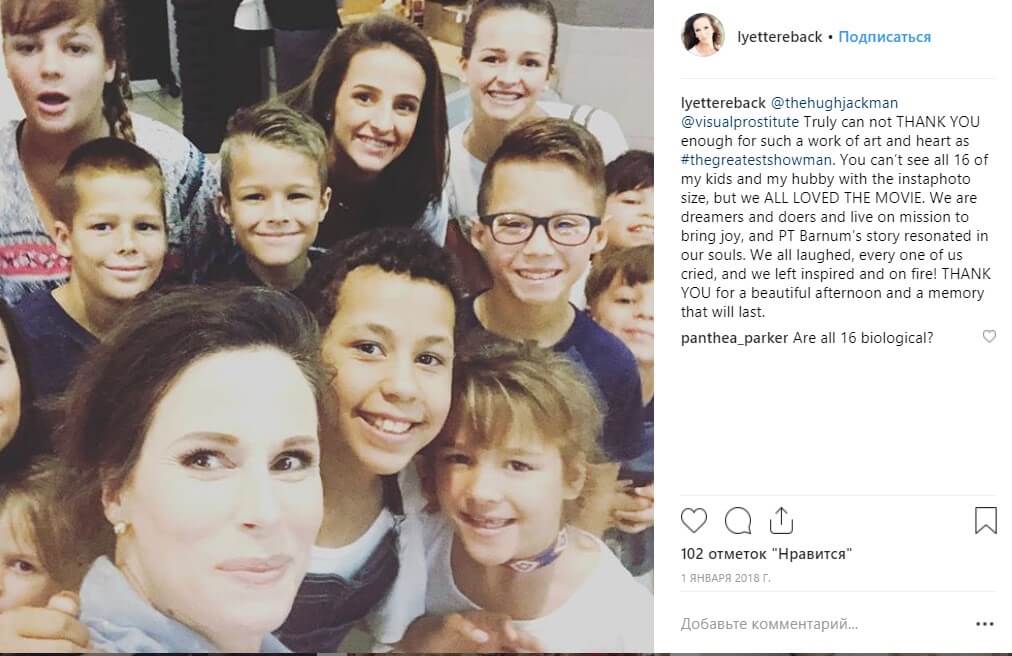Viewport: 1012px width, 656px height.
Task: Open panthea_parker commenter profile
Action: pyautogui.click(x=734, y=338)
